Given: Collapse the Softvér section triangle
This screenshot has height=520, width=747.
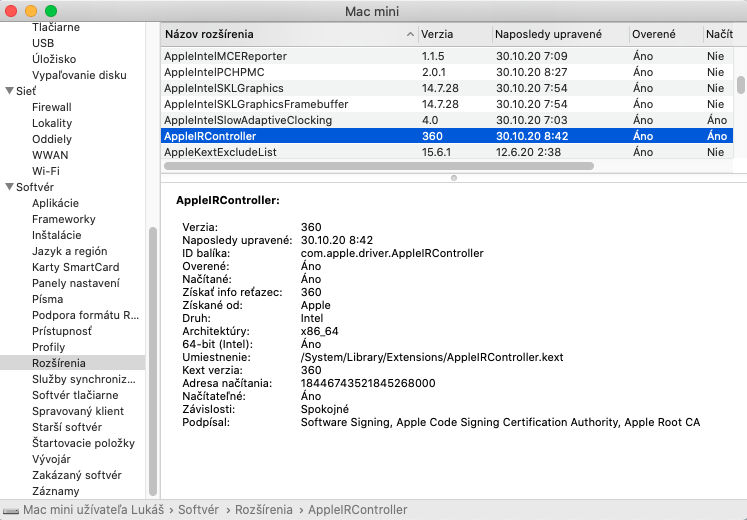Looking at the screenshot, I should point(9,187).
